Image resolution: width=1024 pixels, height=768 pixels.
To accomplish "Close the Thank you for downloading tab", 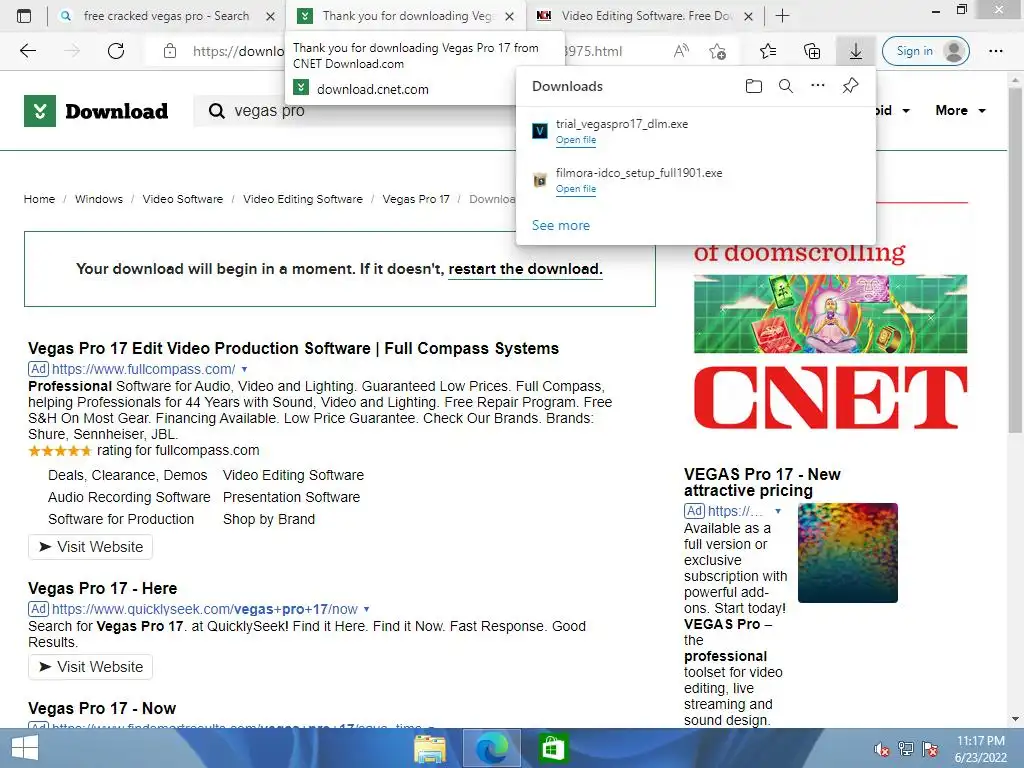I will pos(510,16).
